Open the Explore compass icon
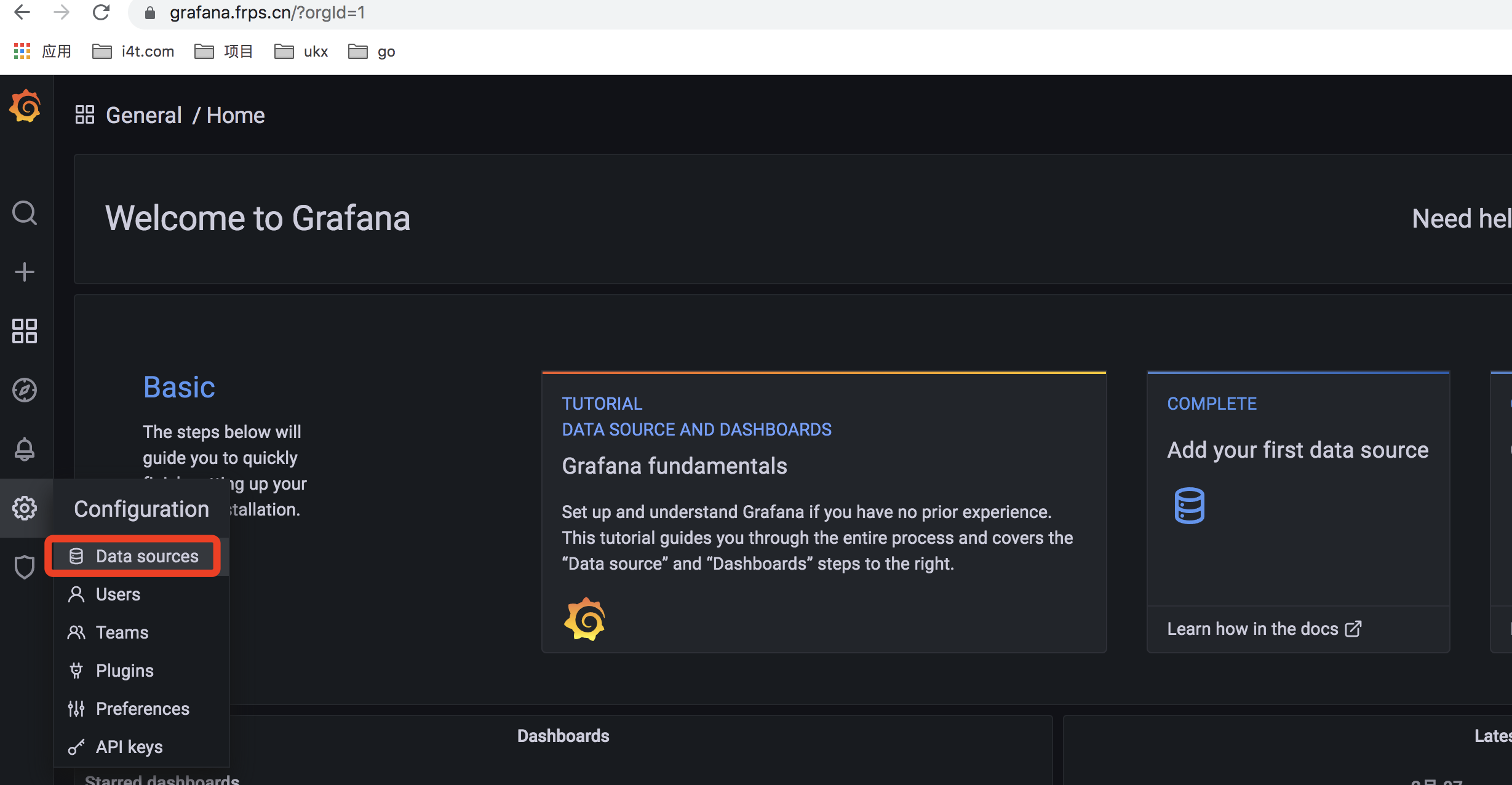 click(x=25, y=390)
